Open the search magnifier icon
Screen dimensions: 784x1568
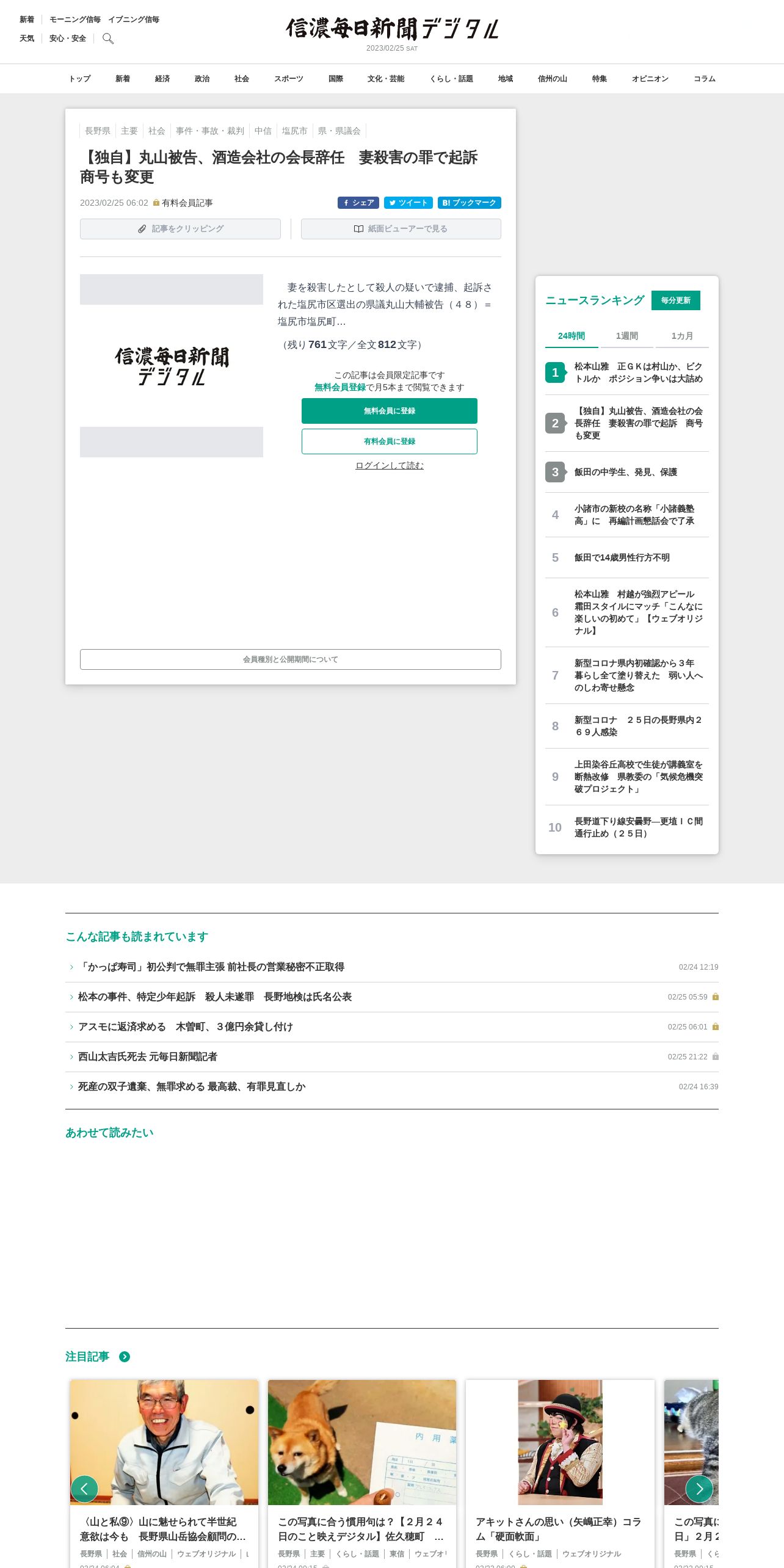[108, 38]
